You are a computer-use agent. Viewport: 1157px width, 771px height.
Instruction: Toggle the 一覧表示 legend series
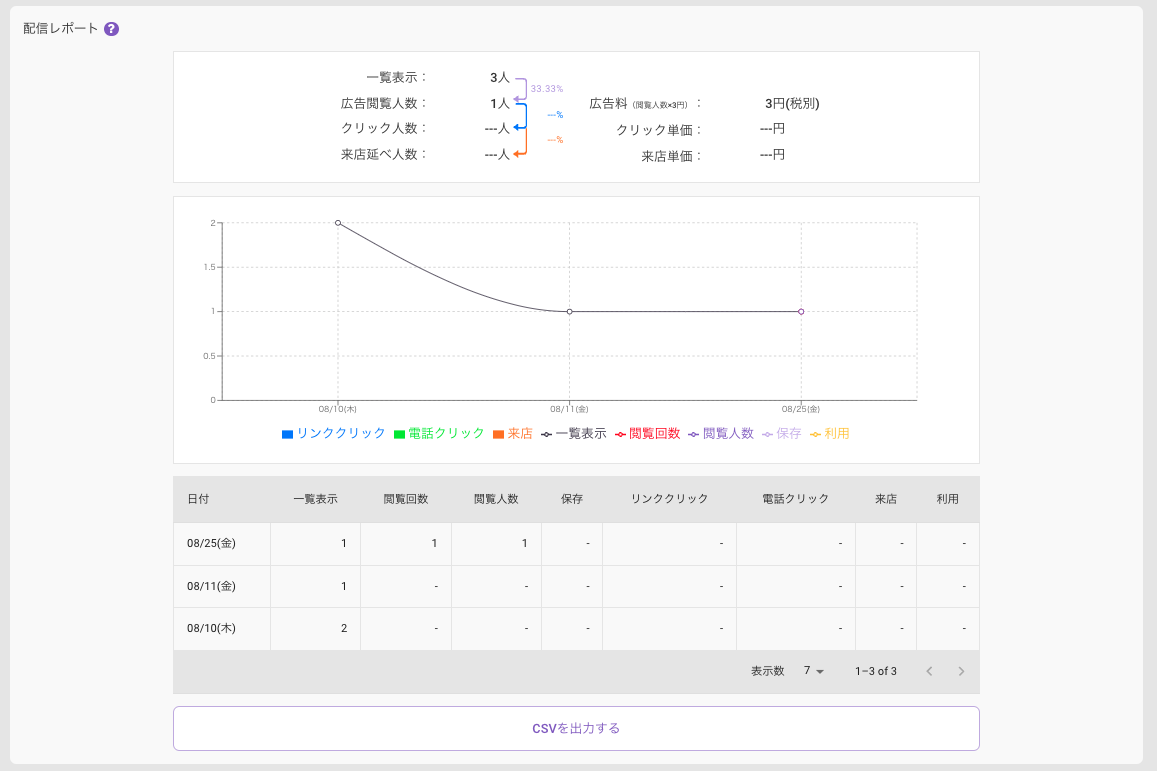573,434
